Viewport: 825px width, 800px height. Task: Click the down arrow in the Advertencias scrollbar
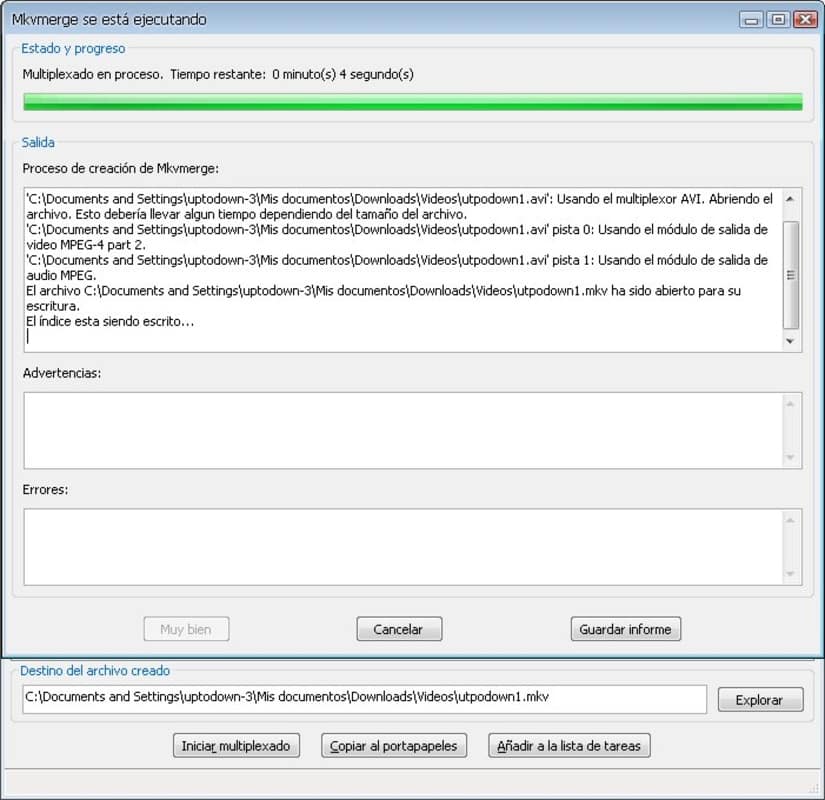coord(791,457)
